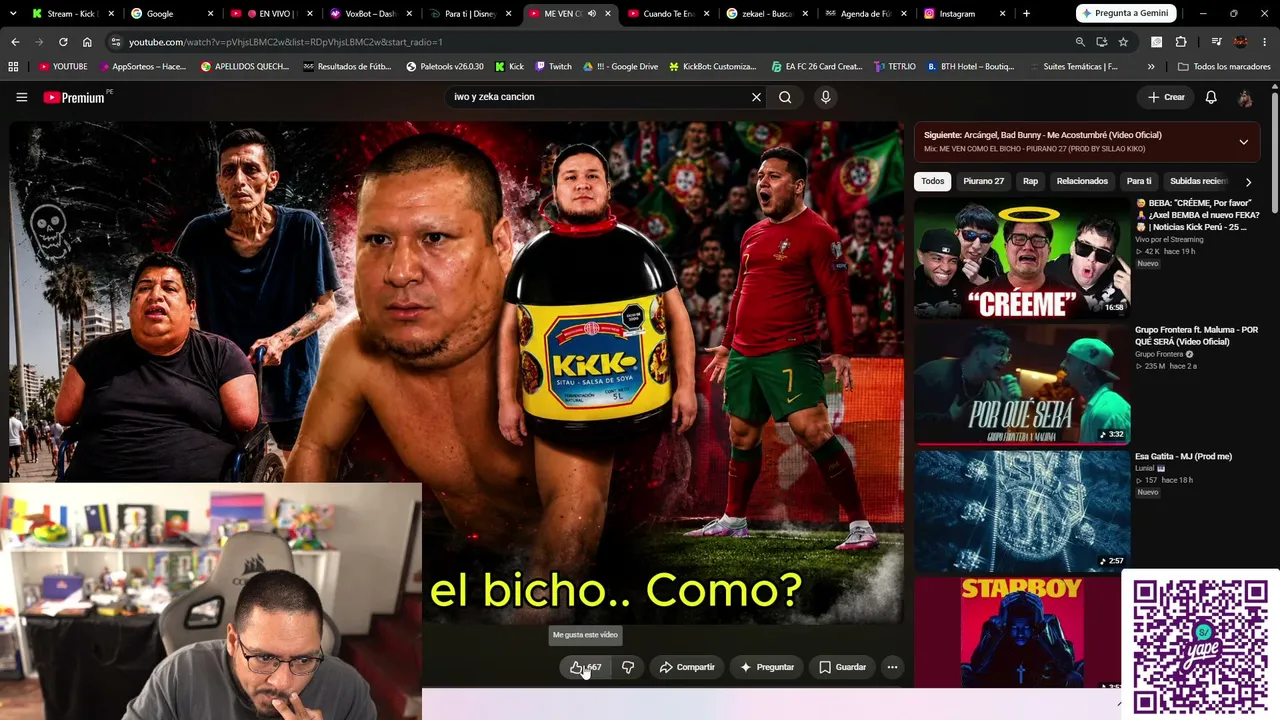Bookmark this page with the star icon
Viewport: 1280px width, 720px height.
(x=1123, y=42)
